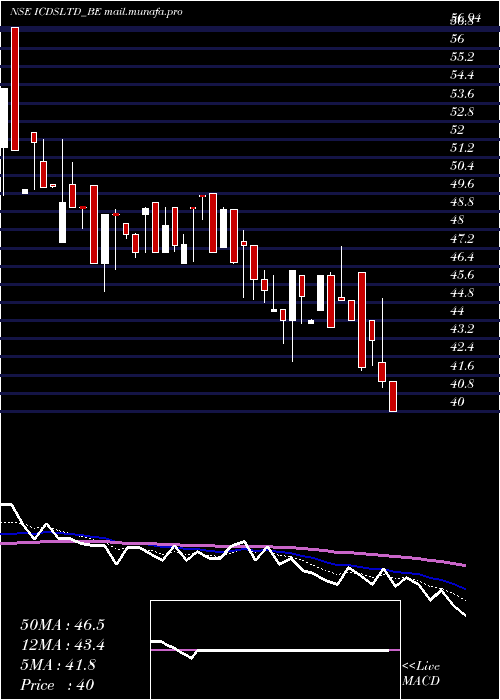Click the <<Live MACD label
Viewport: 500px width, 700px height.
(x=421, y=674)
